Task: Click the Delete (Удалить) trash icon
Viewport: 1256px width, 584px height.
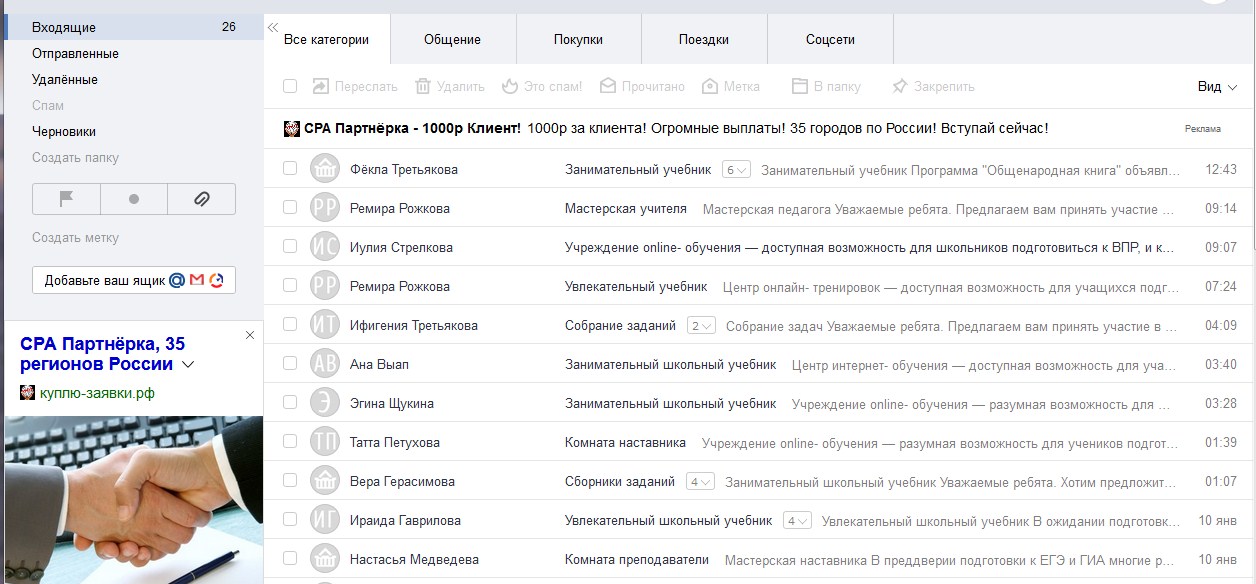Action: (x=423, y=87)
